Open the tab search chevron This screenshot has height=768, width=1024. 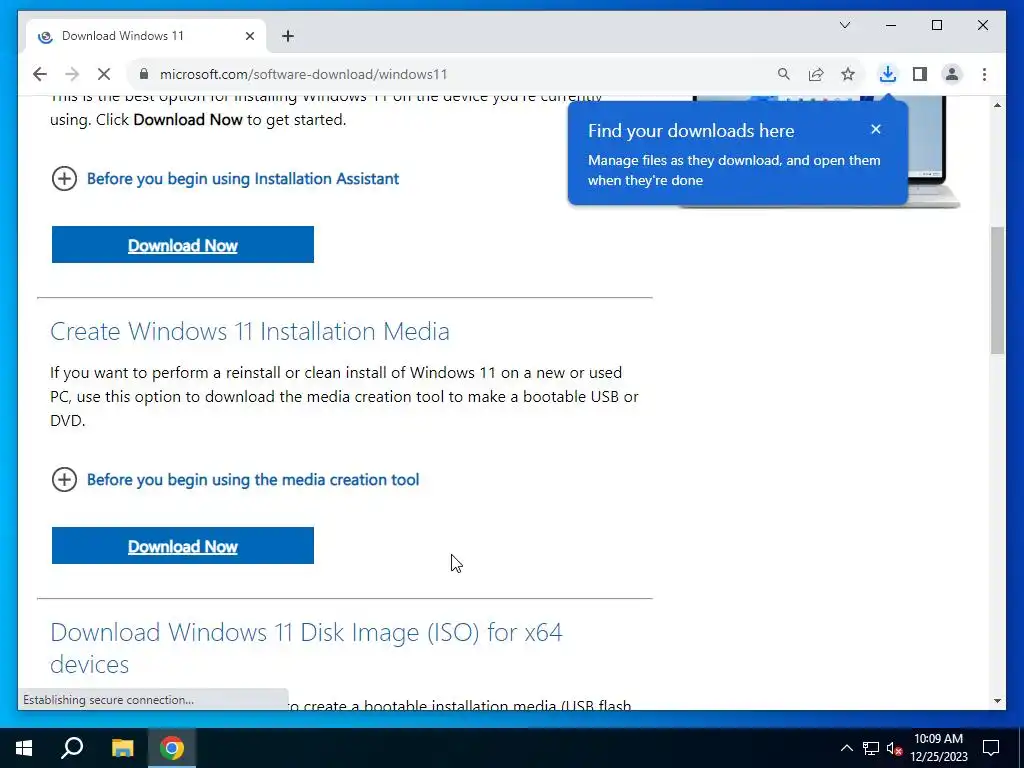845,25
